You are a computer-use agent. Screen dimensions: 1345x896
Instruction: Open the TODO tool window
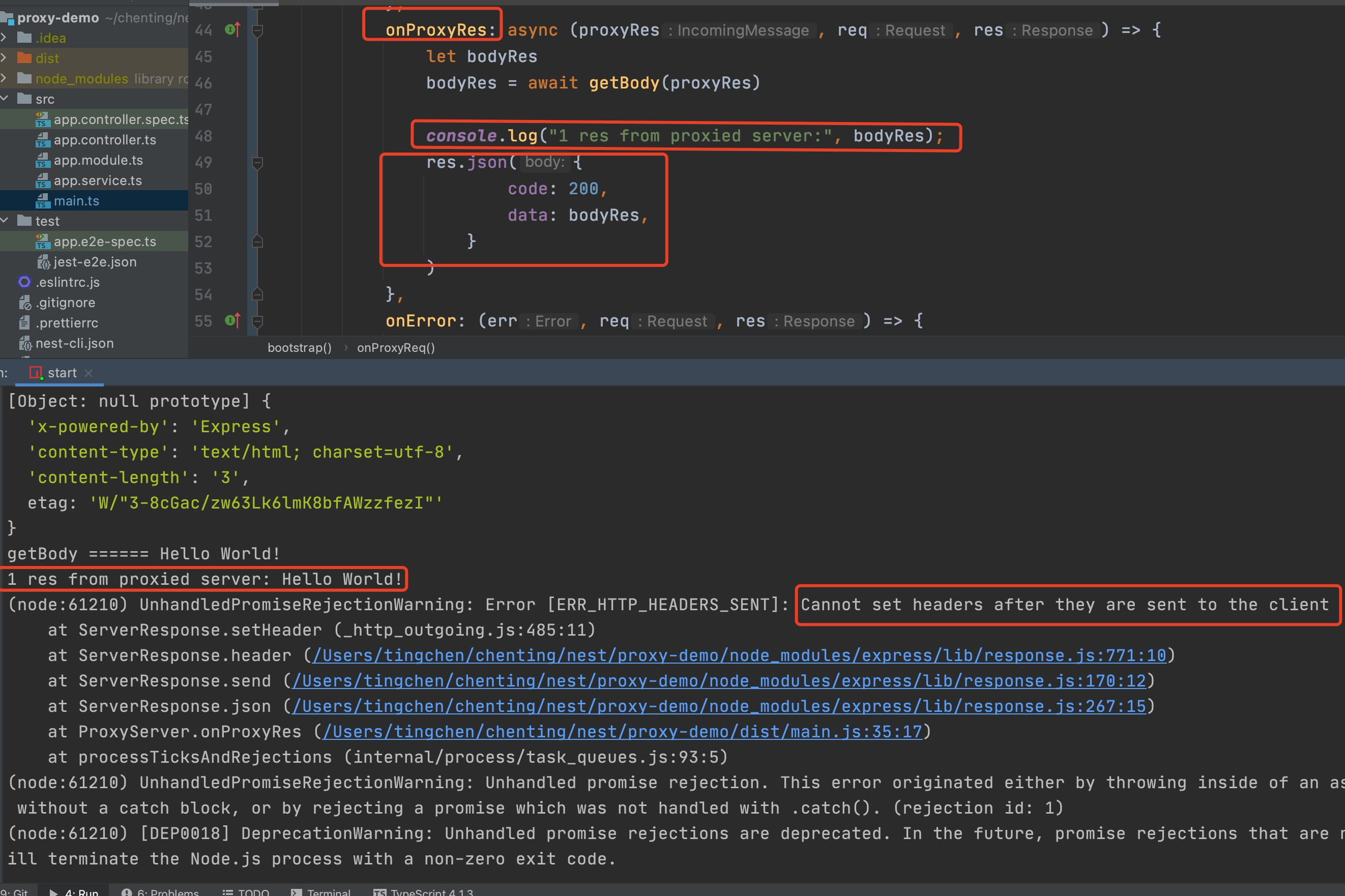click(x=246, y=892)
